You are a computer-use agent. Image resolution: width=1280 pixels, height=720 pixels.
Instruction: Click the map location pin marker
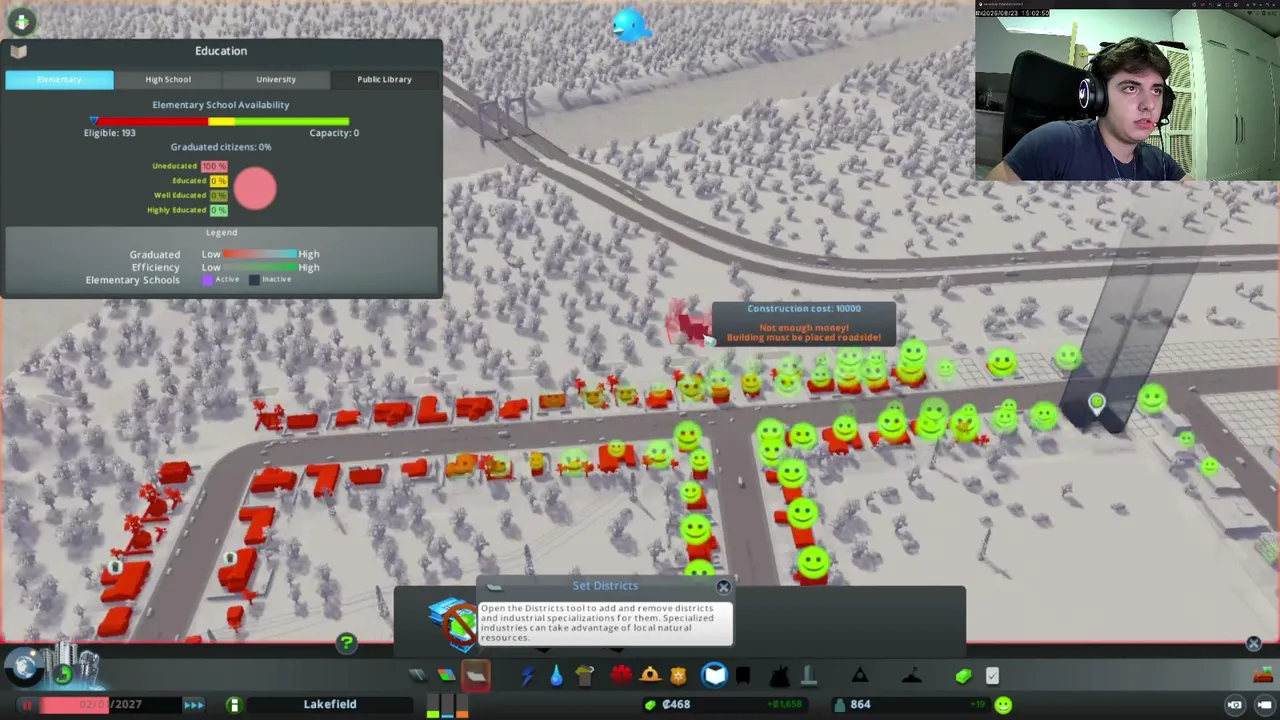point(1097,403)
